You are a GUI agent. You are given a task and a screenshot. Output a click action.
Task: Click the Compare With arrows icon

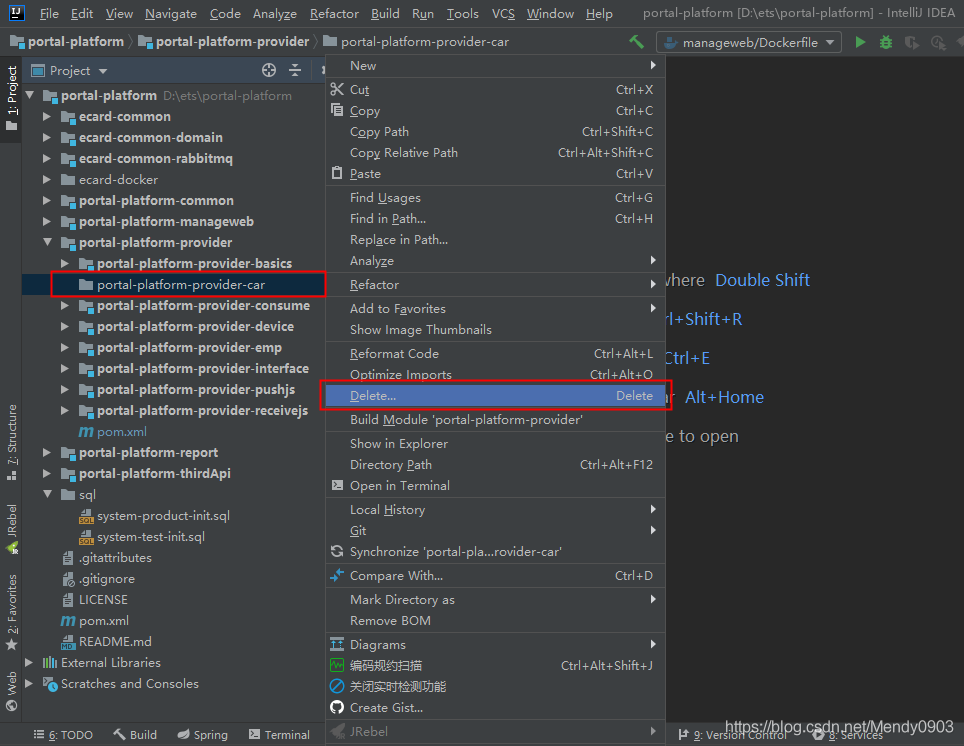tap(337, 575)
